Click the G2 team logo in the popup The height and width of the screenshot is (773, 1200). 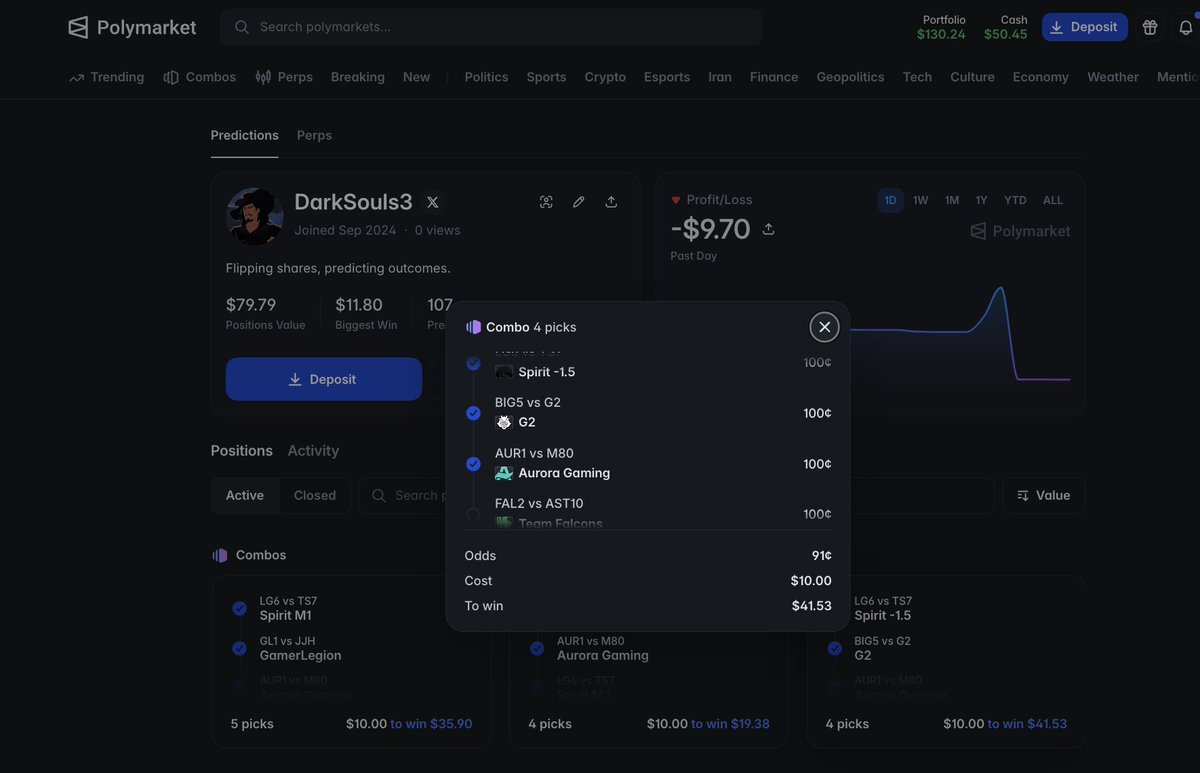pos(504,422)
